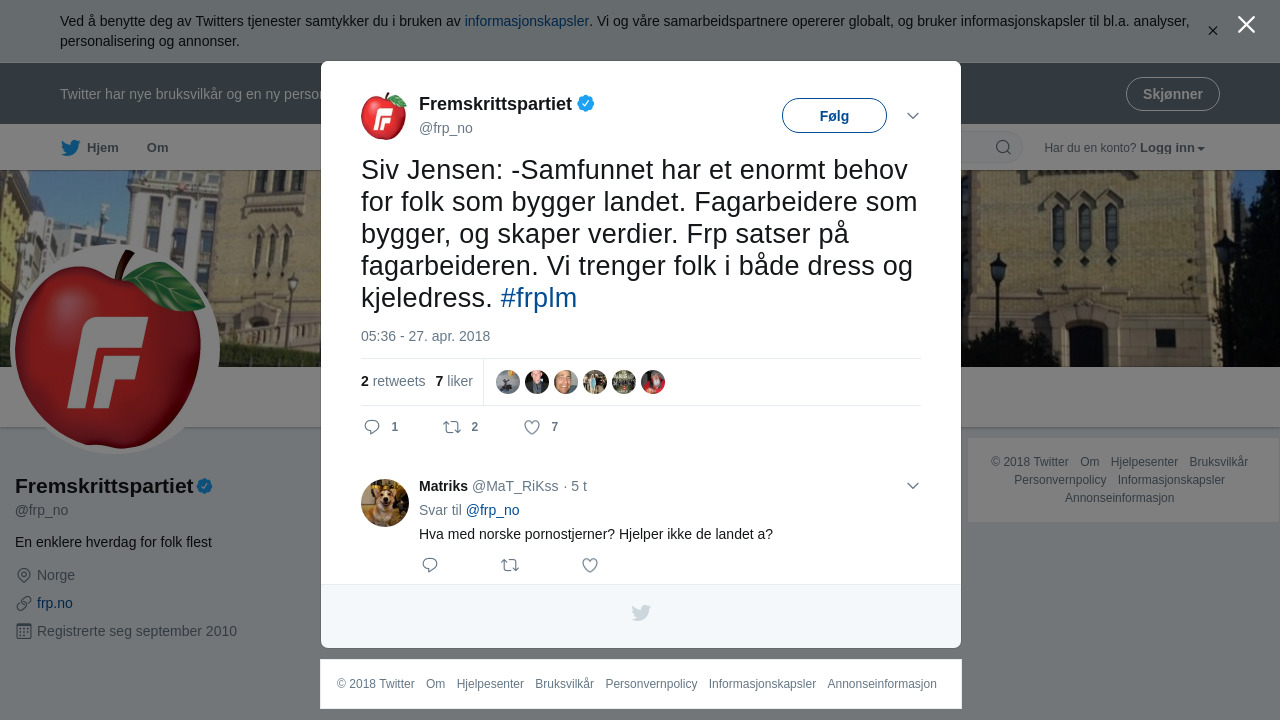The width and height of the screenshot is (1280, 720).
Task: Open the Logg inn dropdown
Action: (x=1172, y=148)
